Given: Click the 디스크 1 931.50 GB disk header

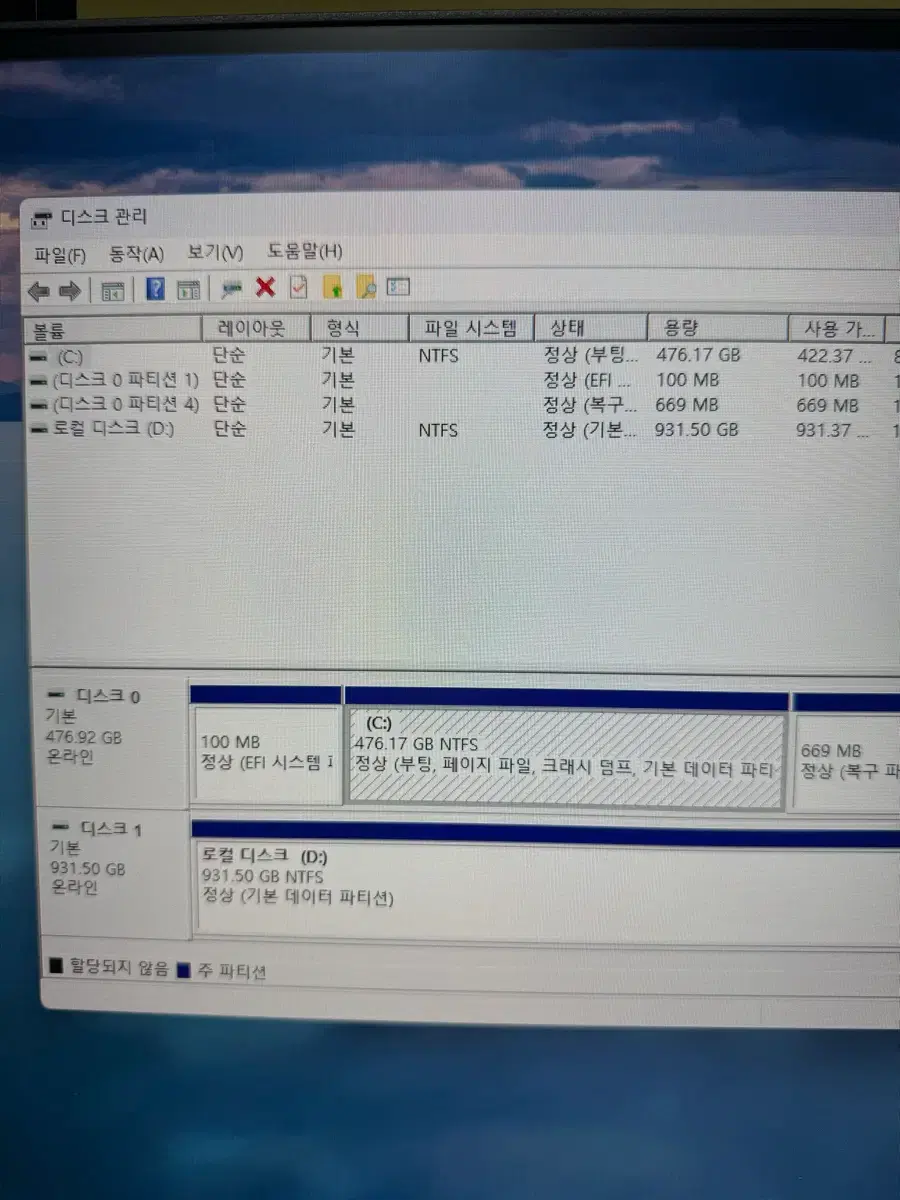Looking at the screenshot, I should pos(113,875).
